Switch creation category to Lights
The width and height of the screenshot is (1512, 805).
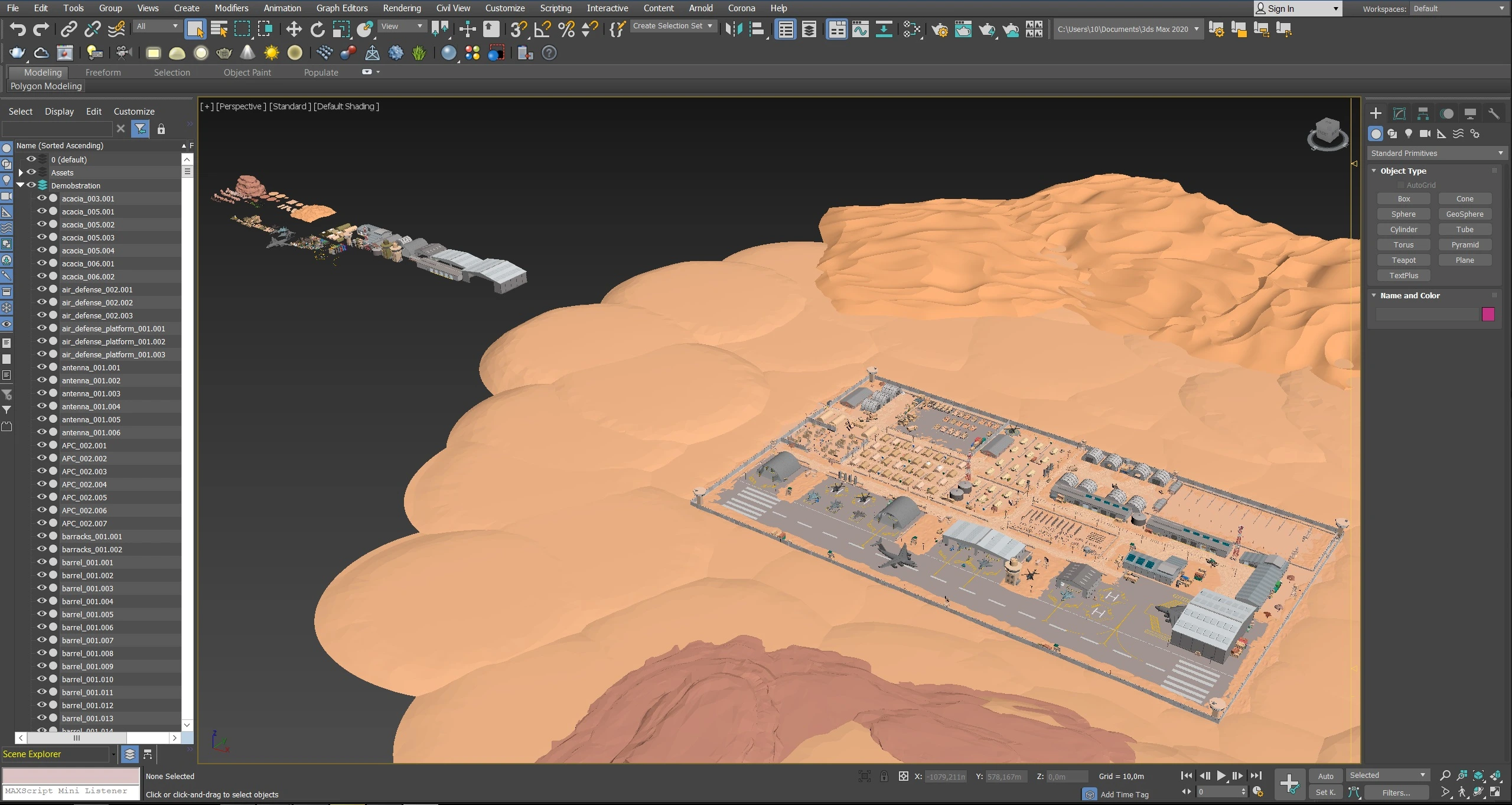[1409, 133]
